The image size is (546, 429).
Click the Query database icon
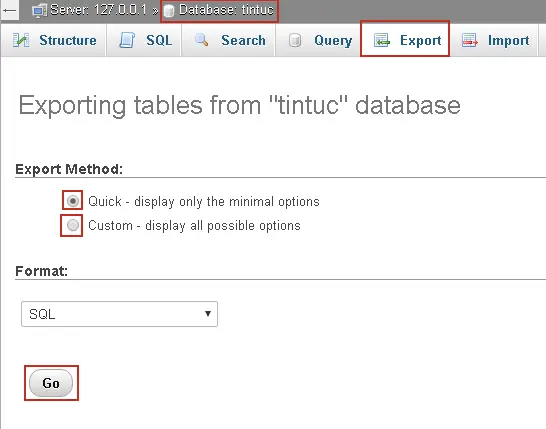pyautogui.click(x=295, y=40)
